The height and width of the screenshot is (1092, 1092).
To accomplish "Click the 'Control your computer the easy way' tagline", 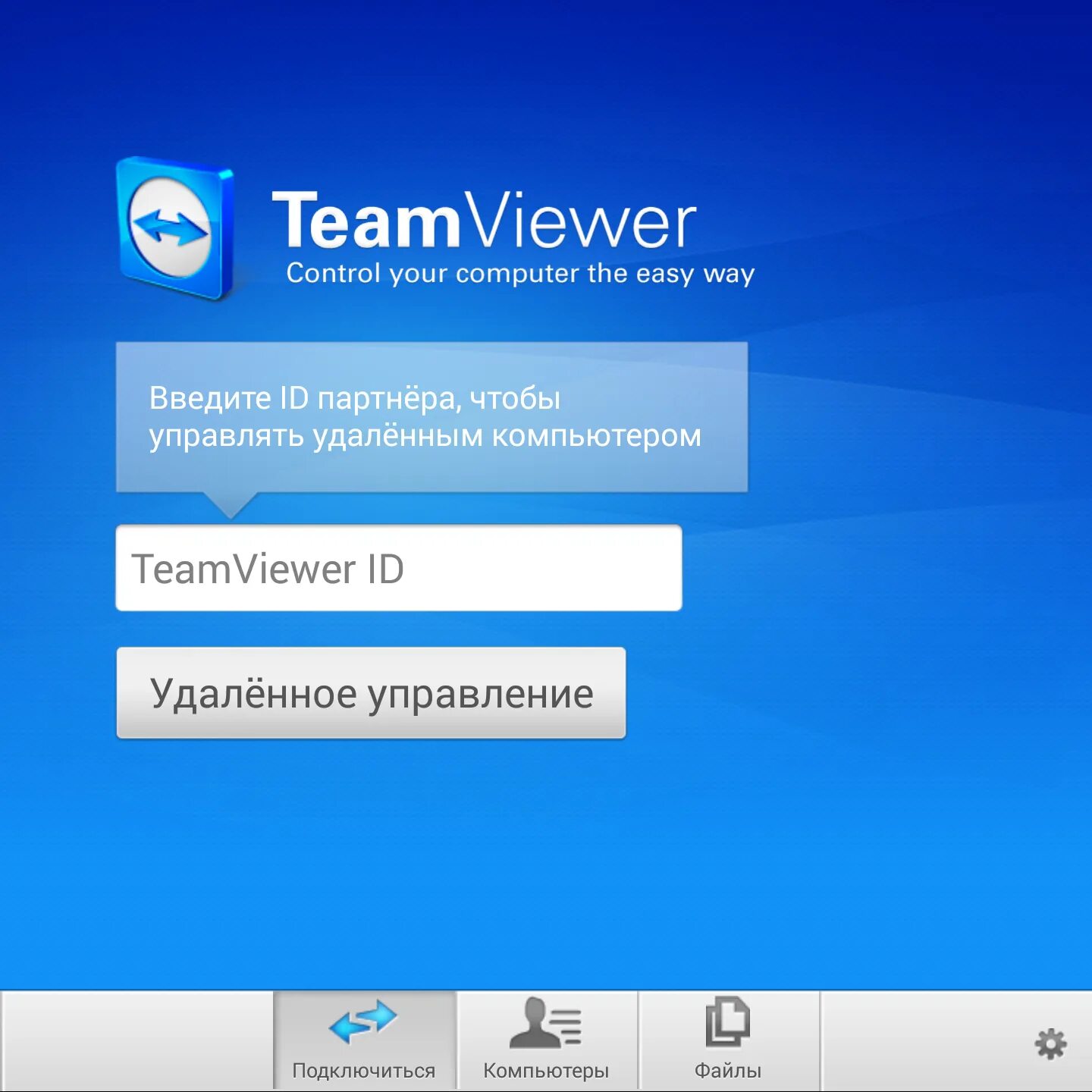I will (520, 274).
